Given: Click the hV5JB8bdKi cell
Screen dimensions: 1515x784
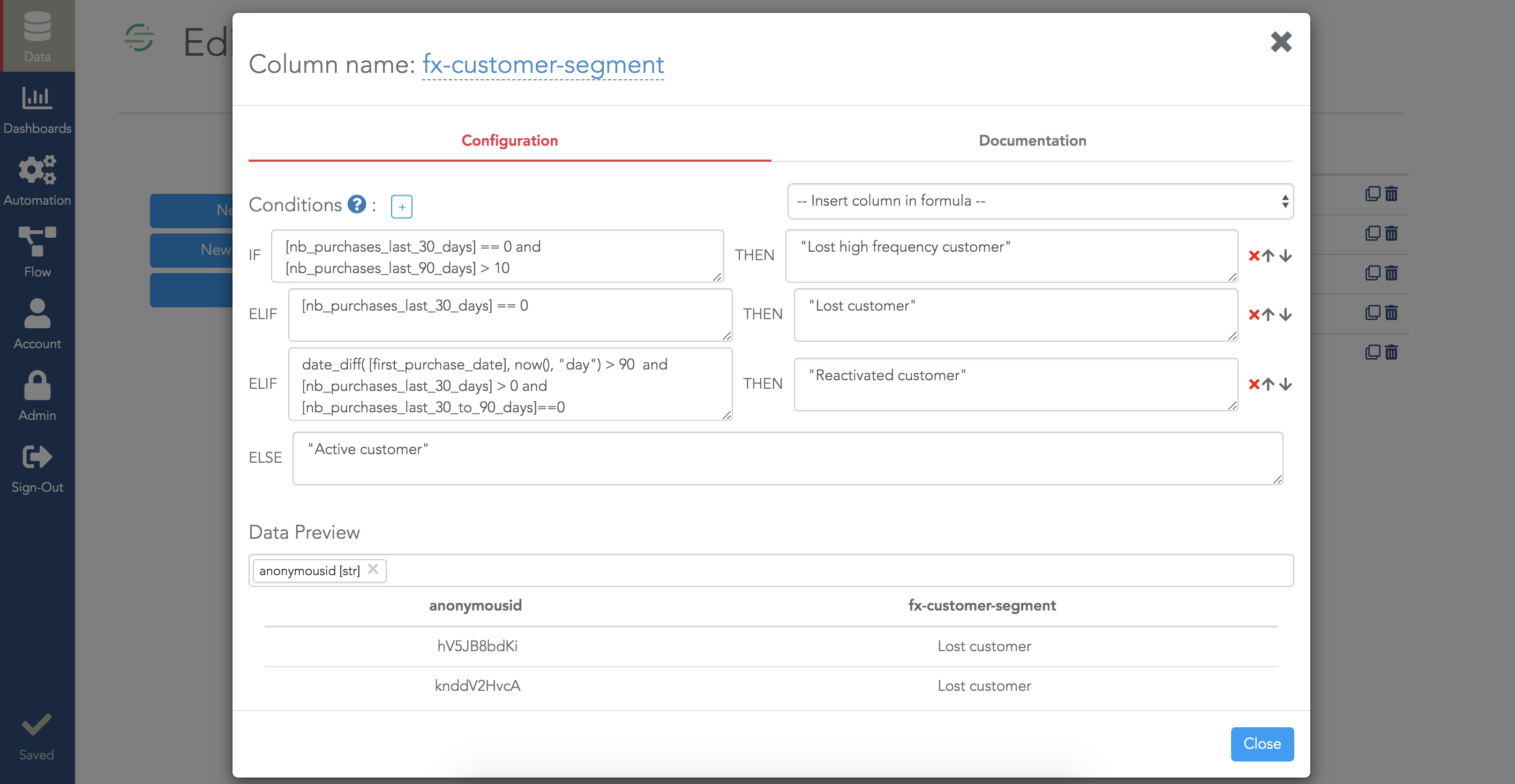Looking at the screenshot, I should coord(477,646).
